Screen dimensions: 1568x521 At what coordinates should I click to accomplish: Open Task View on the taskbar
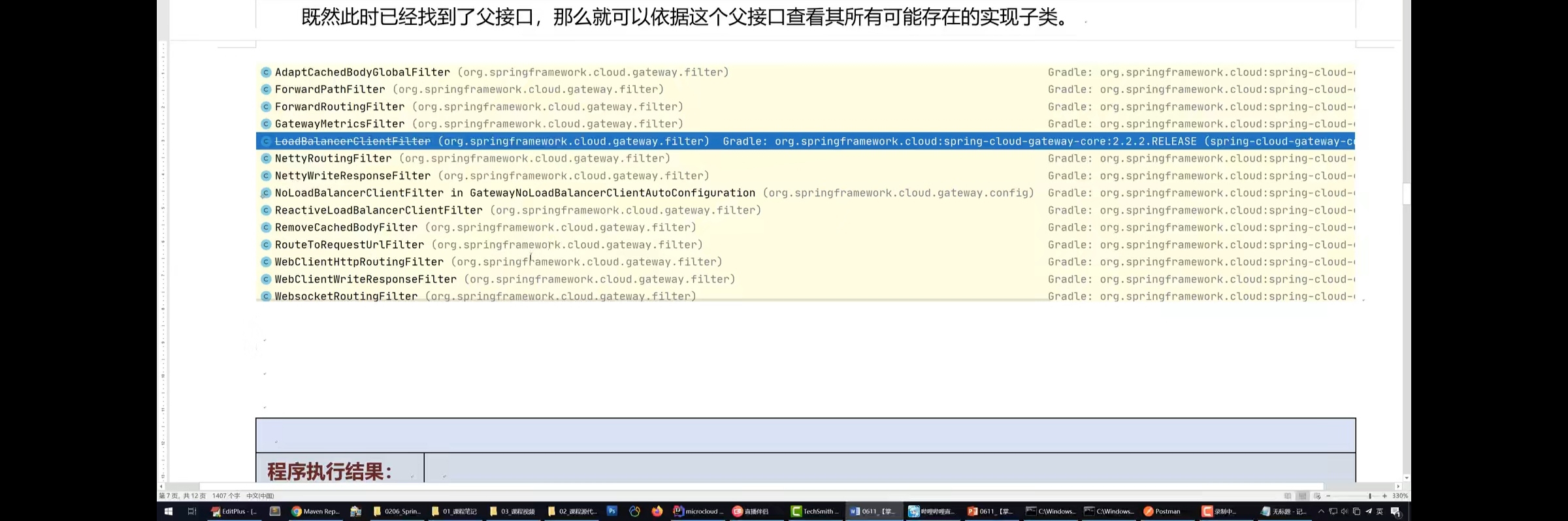191,511
